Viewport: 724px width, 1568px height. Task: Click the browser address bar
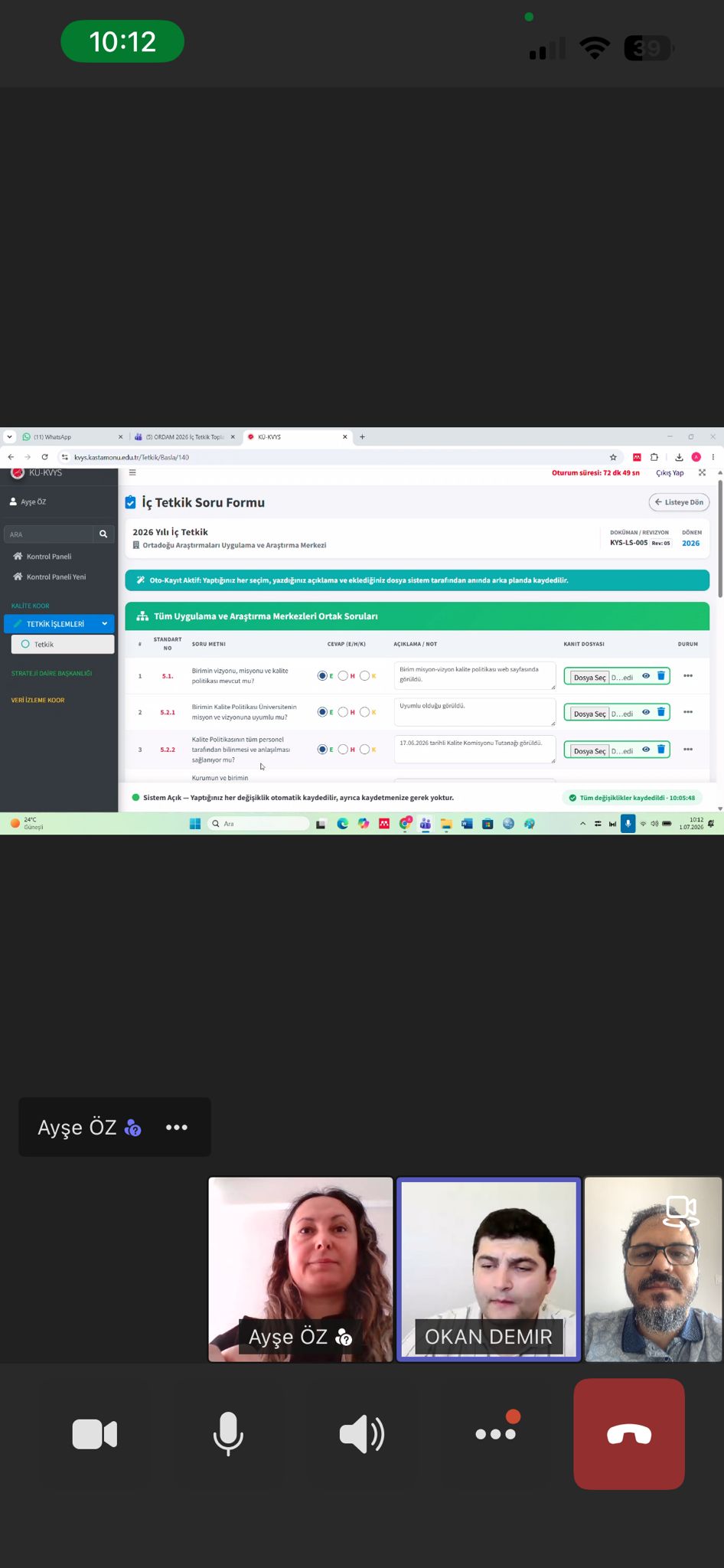coord(337,457)
